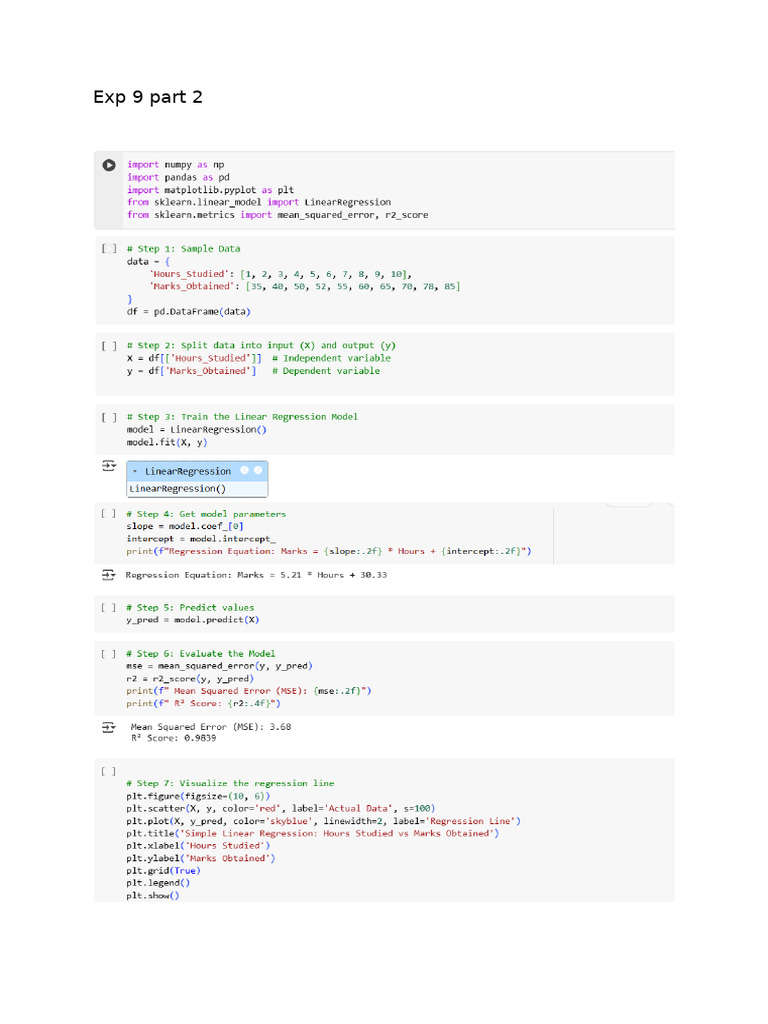The height and width of the screenshot is (1024, 768).
Task: Click the first small round icon in LinearRegression header
Action: [245, 470]
